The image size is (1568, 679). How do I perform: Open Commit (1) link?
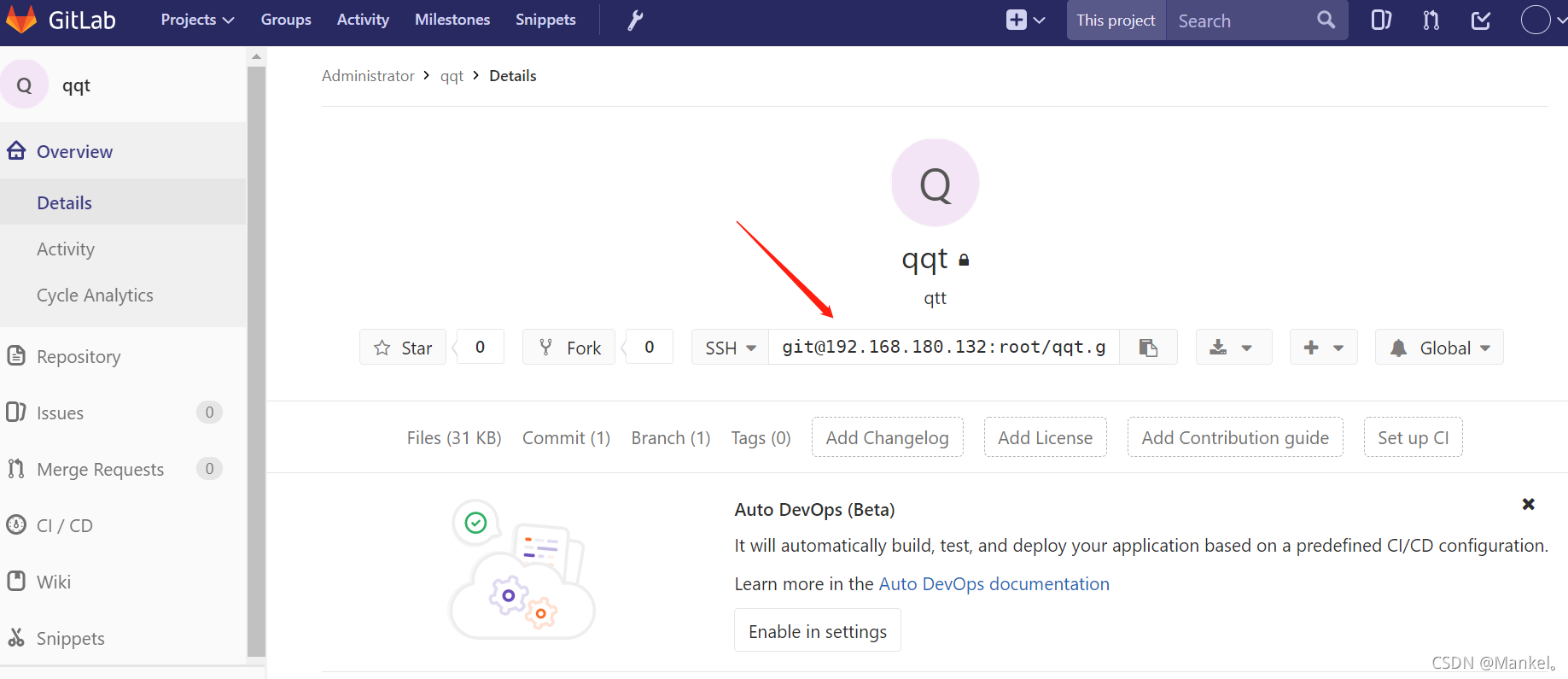566,437
